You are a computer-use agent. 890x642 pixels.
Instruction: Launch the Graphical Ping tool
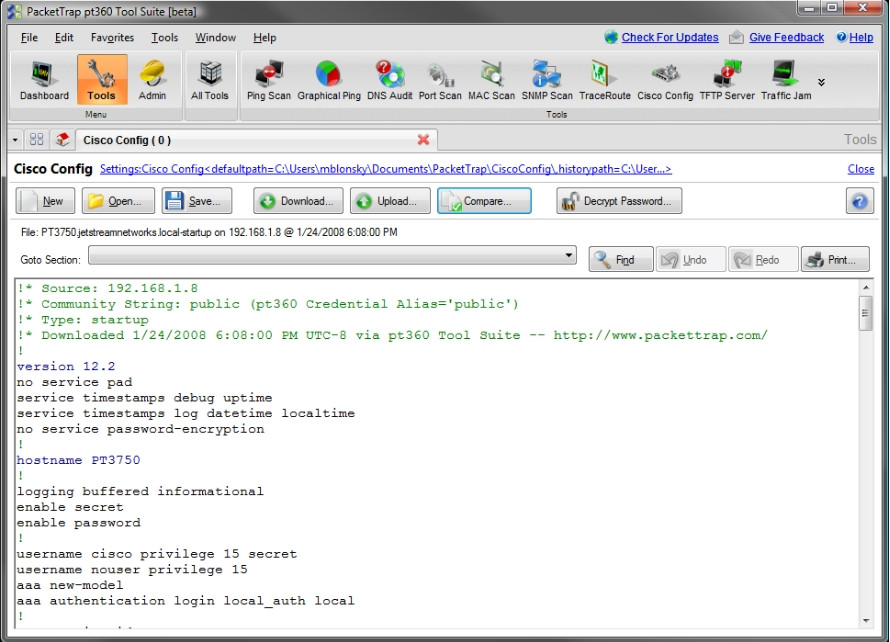329,80
